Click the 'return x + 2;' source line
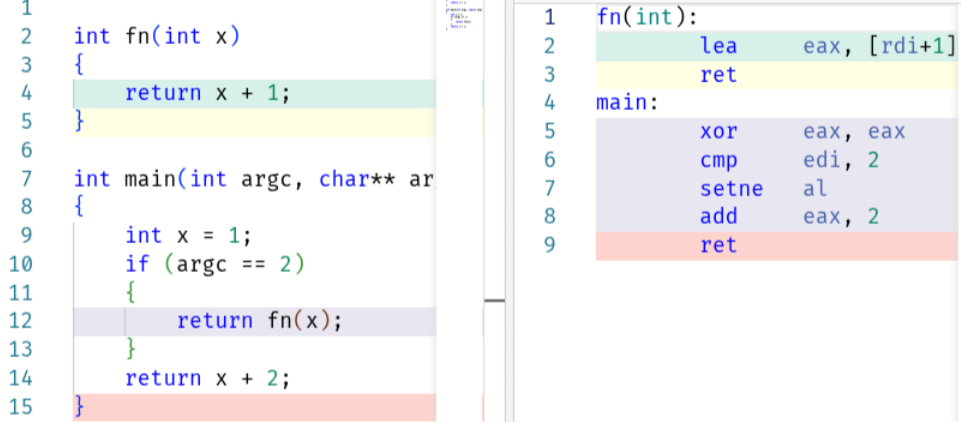 (207, 378)
